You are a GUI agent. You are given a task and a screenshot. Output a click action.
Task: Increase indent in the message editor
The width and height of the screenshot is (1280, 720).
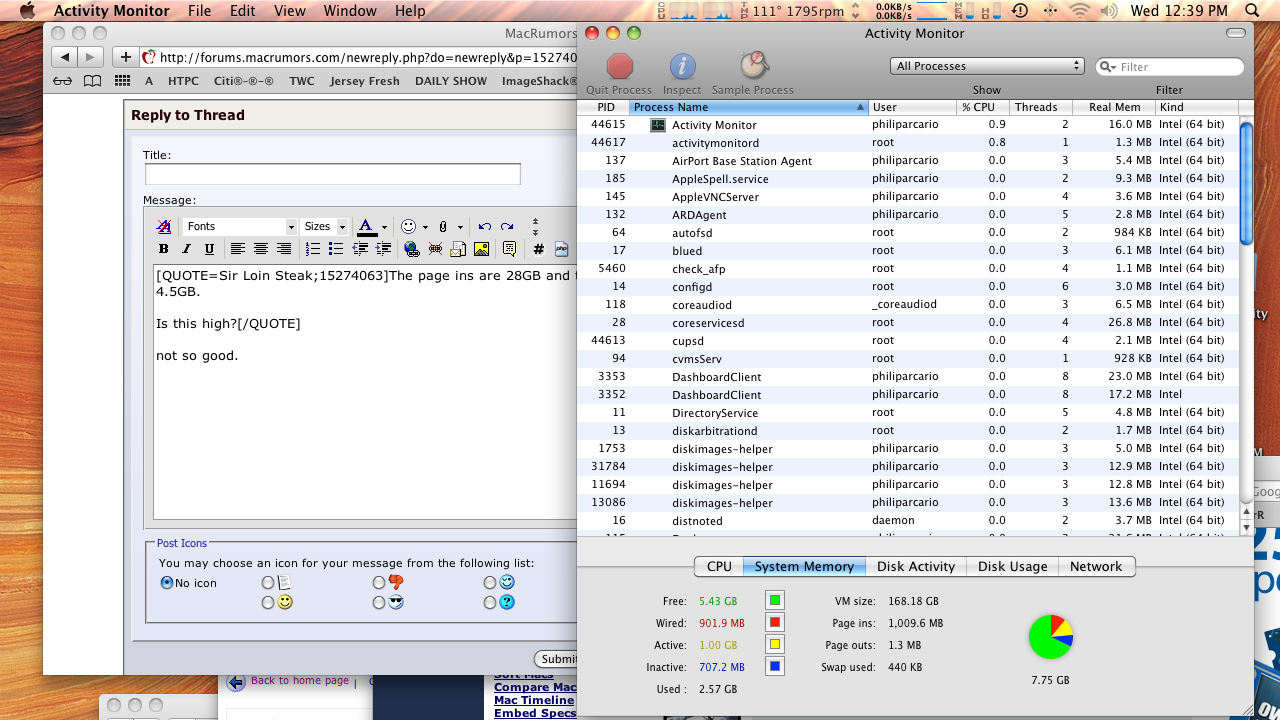(383, 249)
